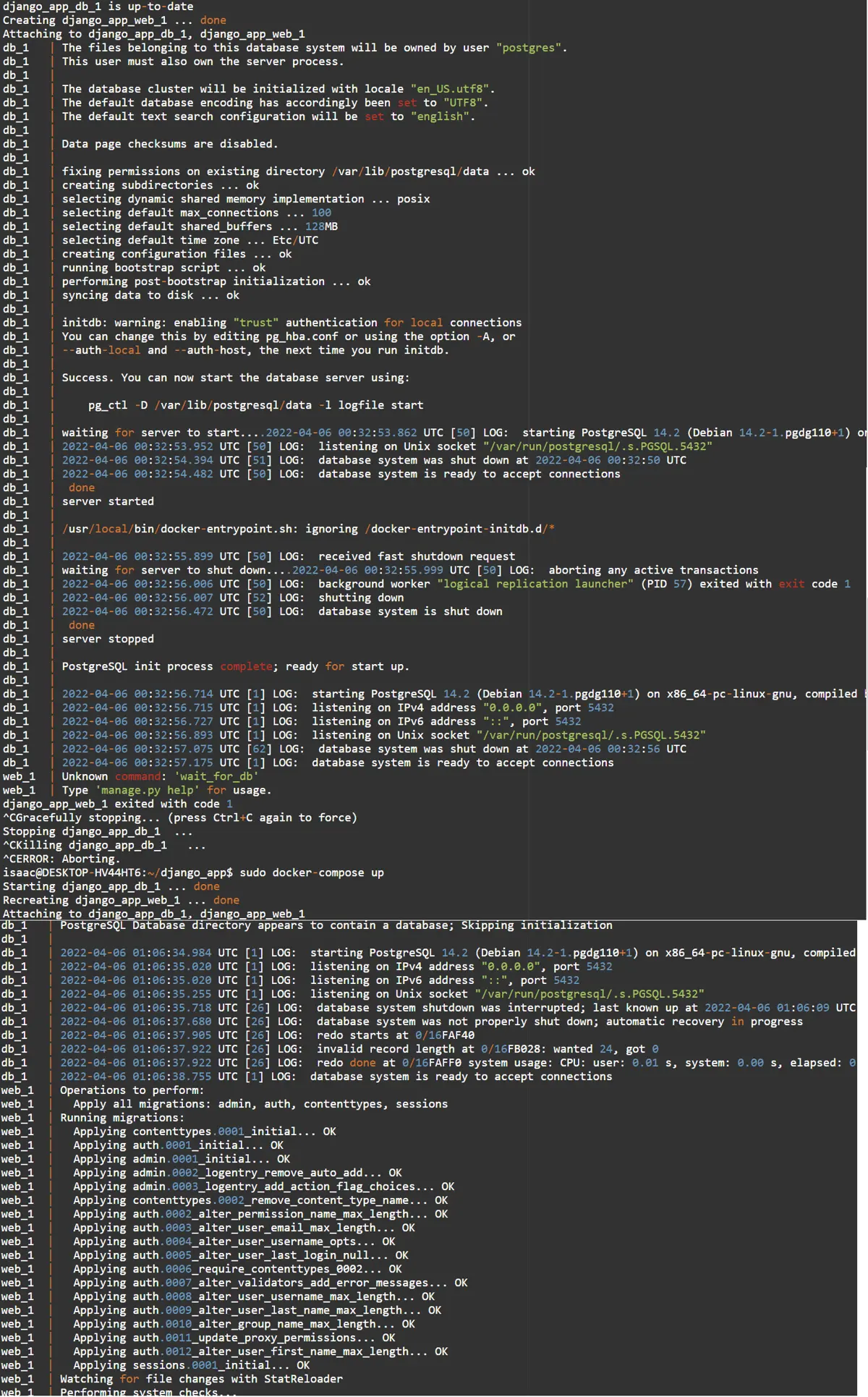Click the 'Running migrations:' line
This screenshot has width=868, height=1397.
coord(122,1118)
